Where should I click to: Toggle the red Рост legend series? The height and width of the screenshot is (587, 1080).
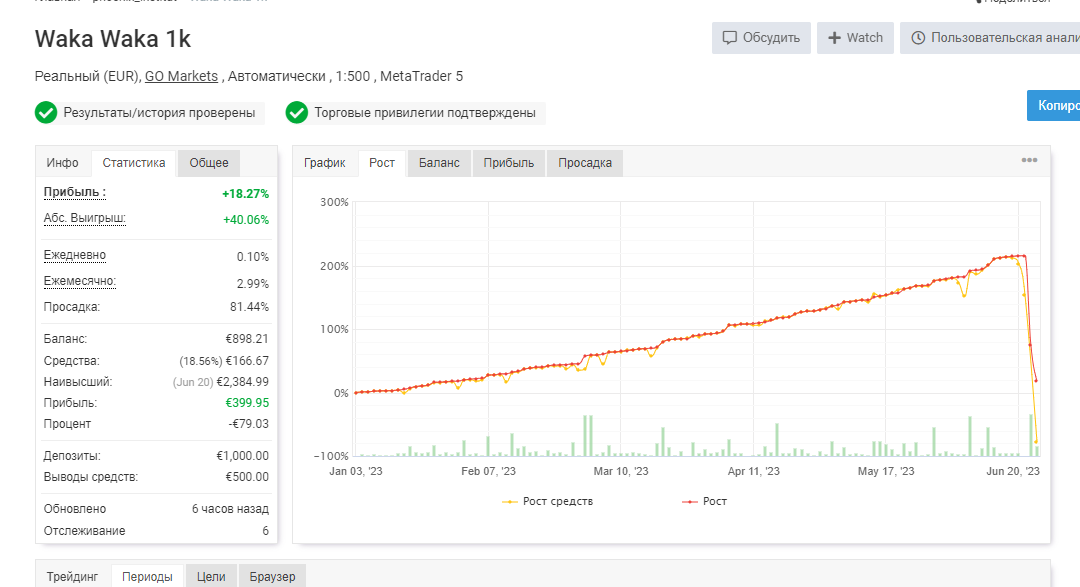pos(704,501)
